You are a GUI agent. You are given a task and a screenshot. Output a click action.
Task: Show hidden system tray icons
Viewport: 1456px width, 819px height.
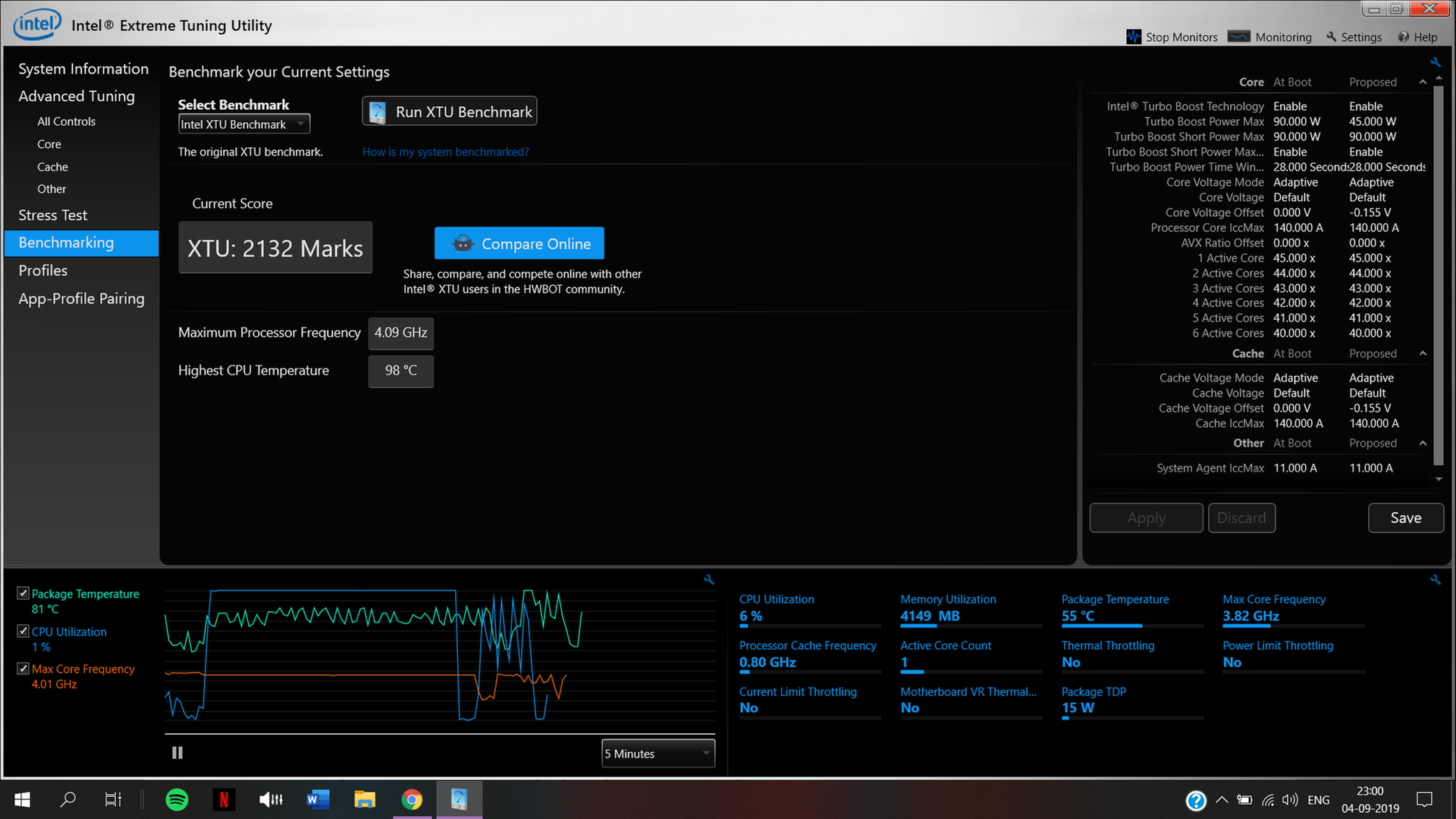(1222, 799)
